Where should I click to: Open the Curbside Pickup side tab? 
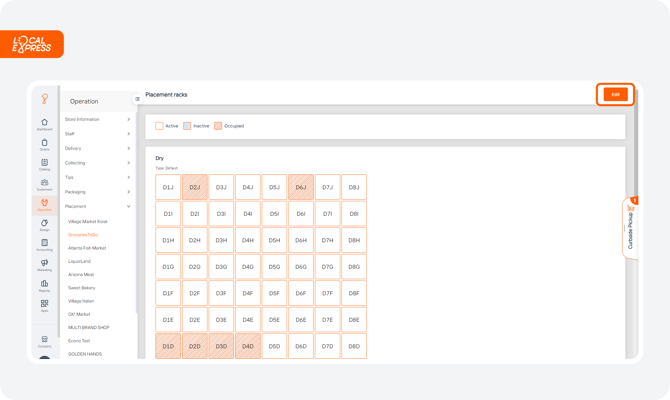(630, 228)
